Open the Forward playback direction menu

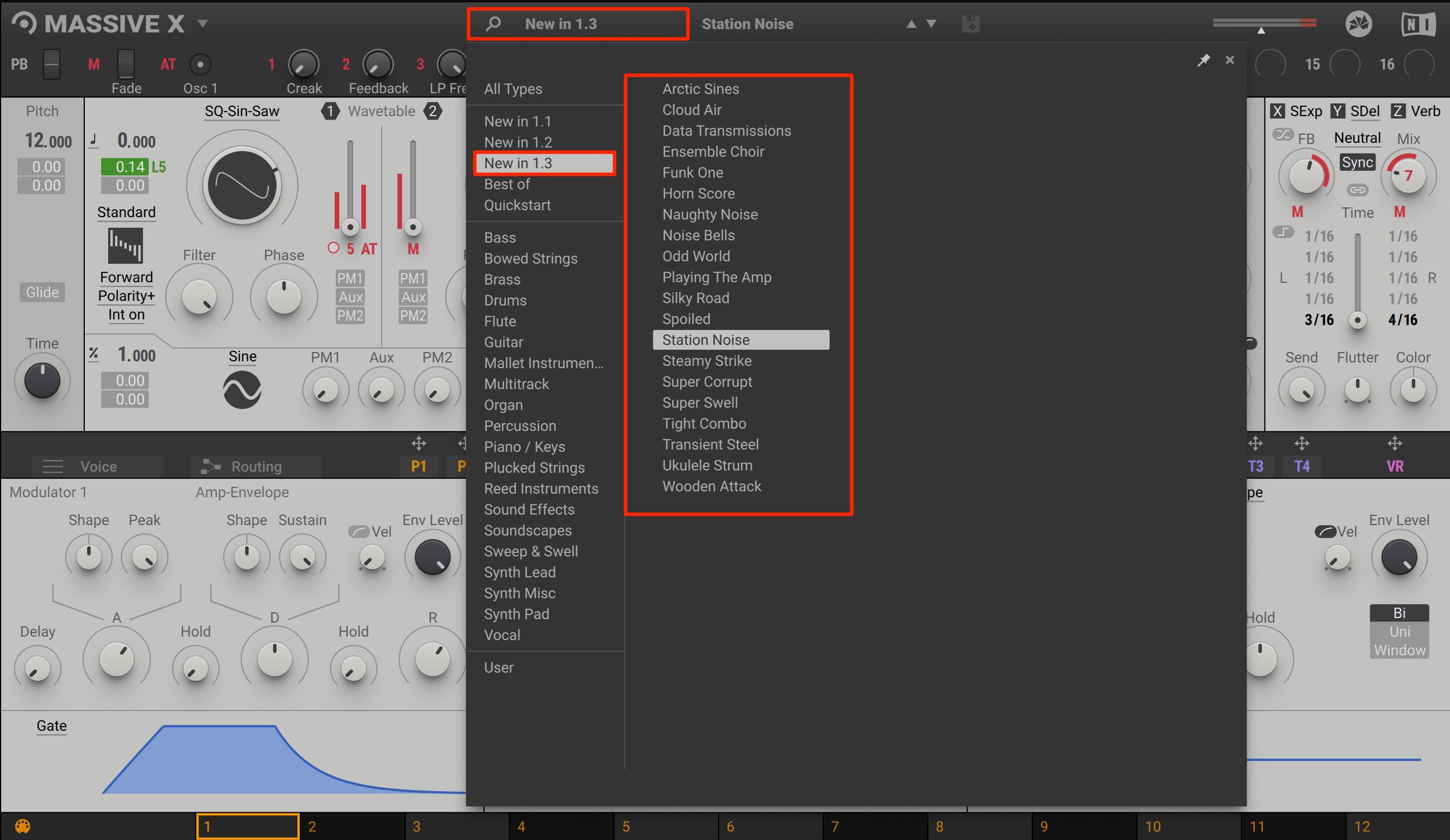pos(126,277)
